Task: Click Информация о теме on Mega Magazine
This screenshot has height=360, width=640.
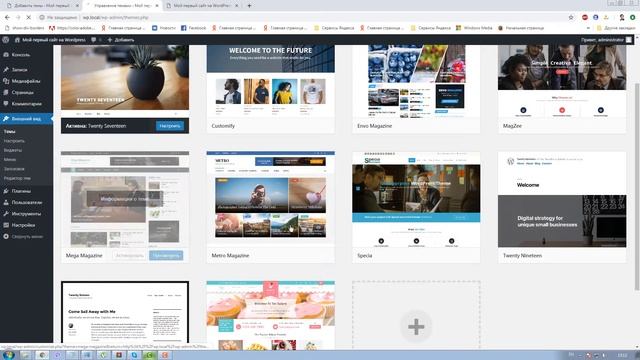Action: [125, 199]
